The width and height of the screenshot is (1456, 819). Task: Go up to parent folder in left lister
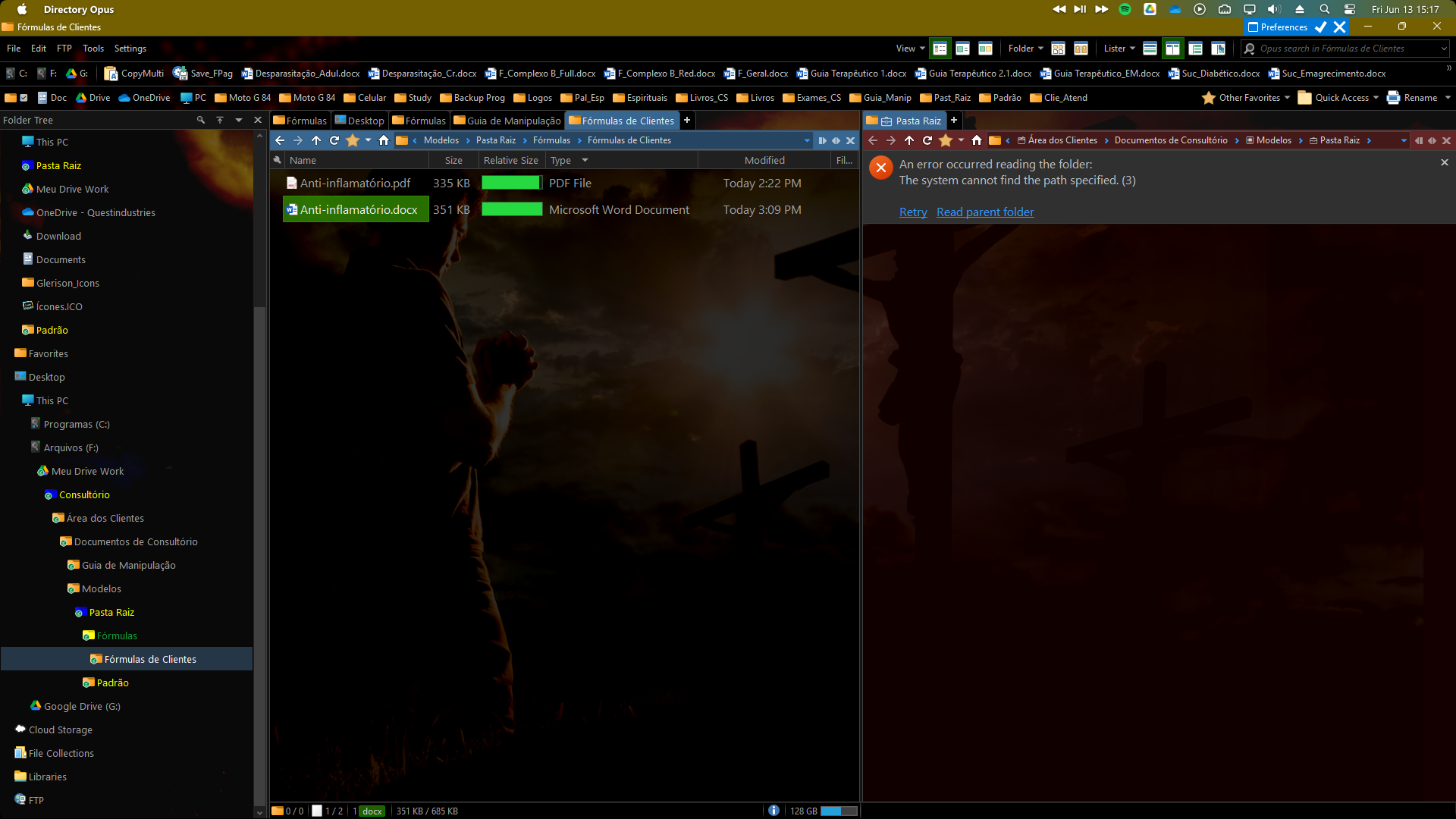coord(316,140)
